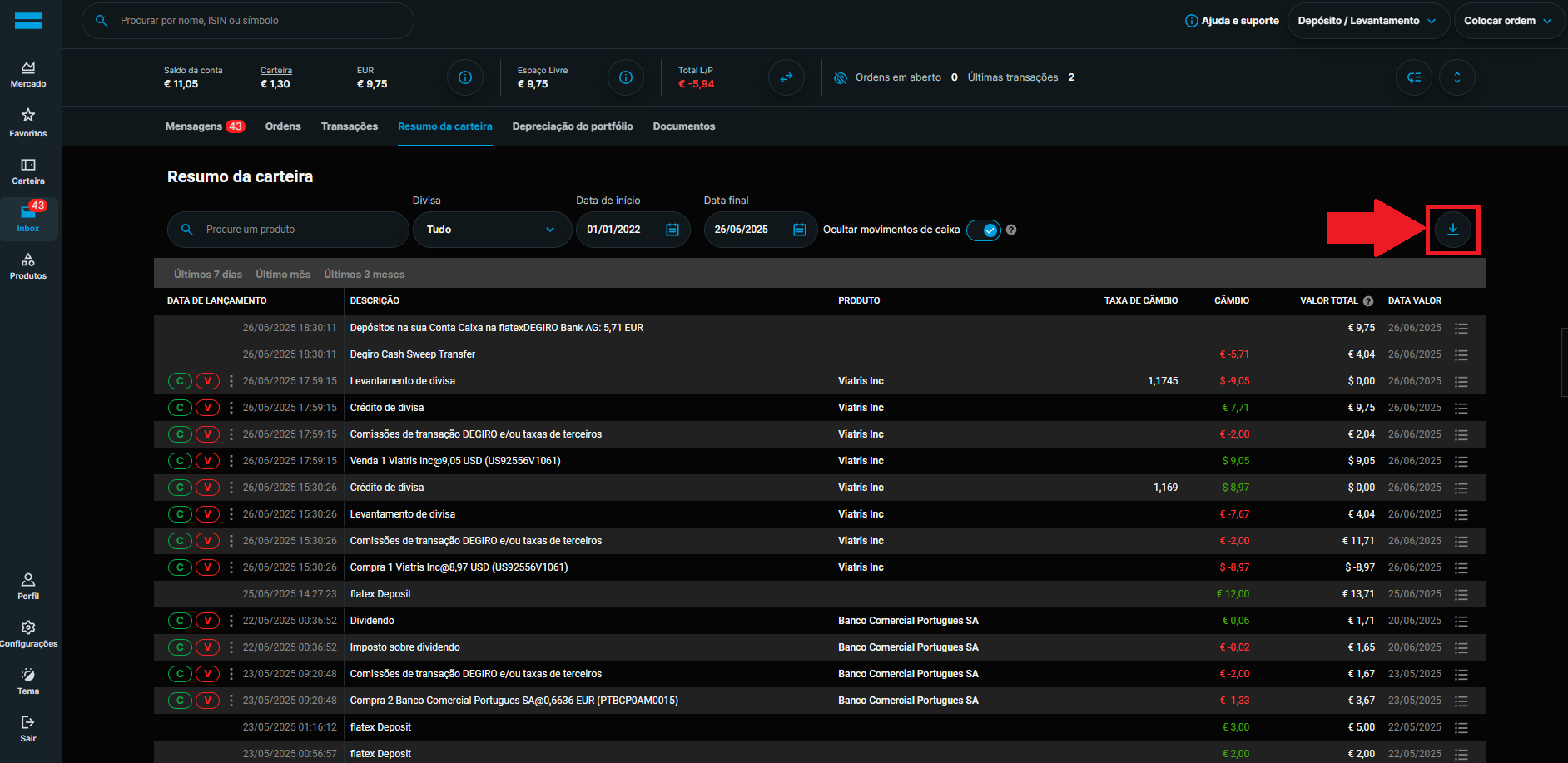
Task: Open Produtos in the sidebar
Action: point(28,266)
